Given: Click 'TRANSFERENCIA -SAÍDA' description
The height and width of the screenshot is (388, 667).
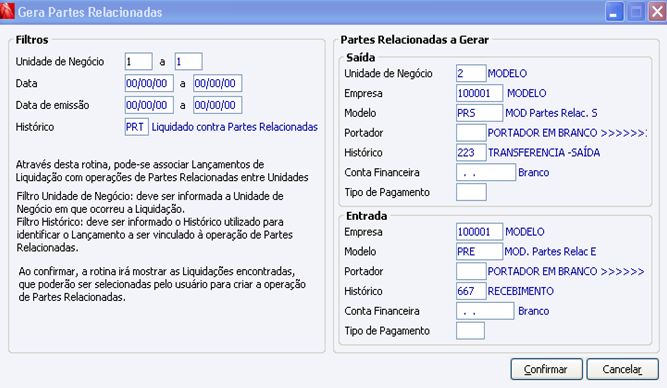Looking at the screenshot, I should pyautogui.click(x=544, y=152).
